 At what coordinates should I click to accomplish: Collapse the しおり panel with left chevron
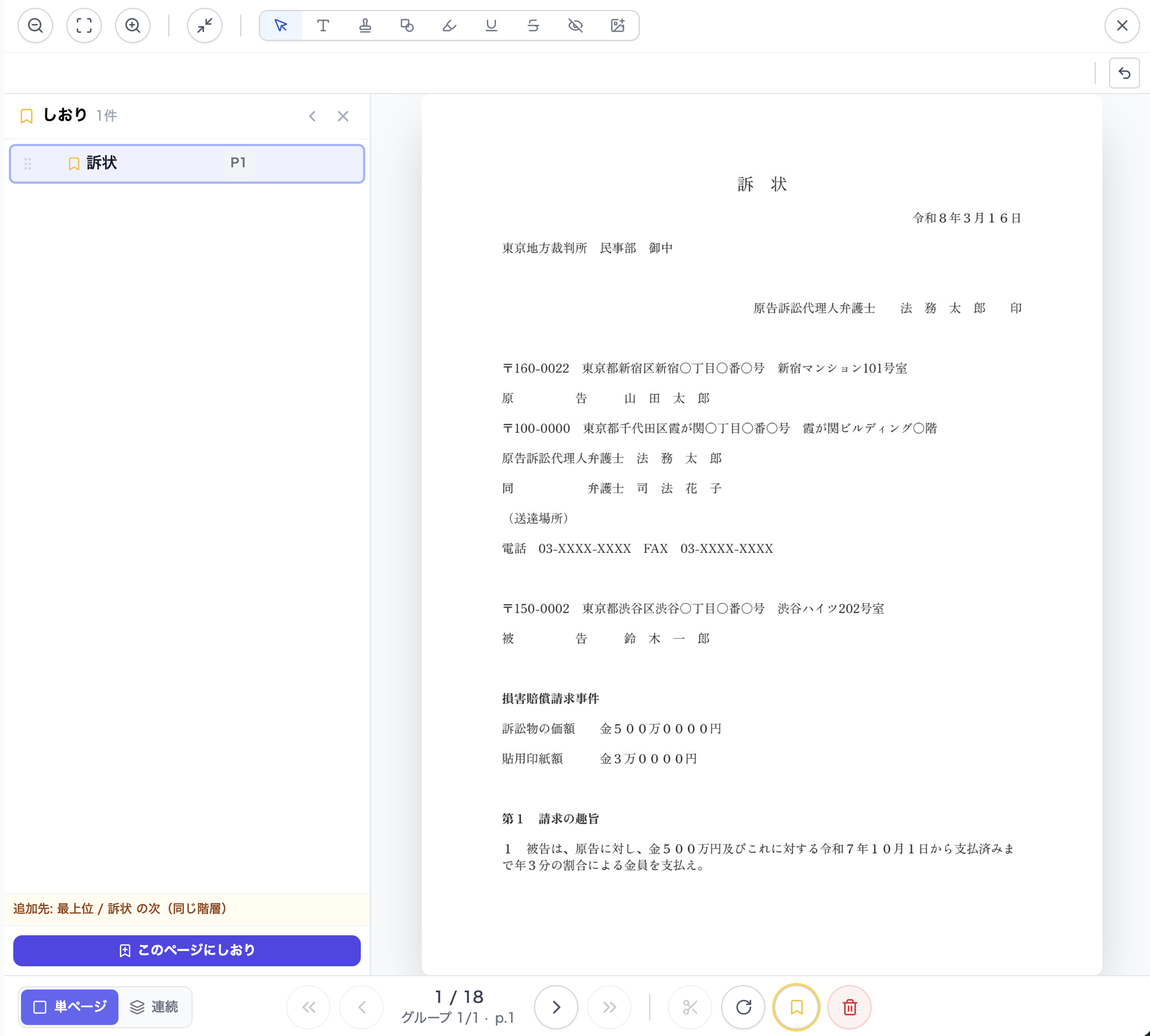tap(313, 116)
